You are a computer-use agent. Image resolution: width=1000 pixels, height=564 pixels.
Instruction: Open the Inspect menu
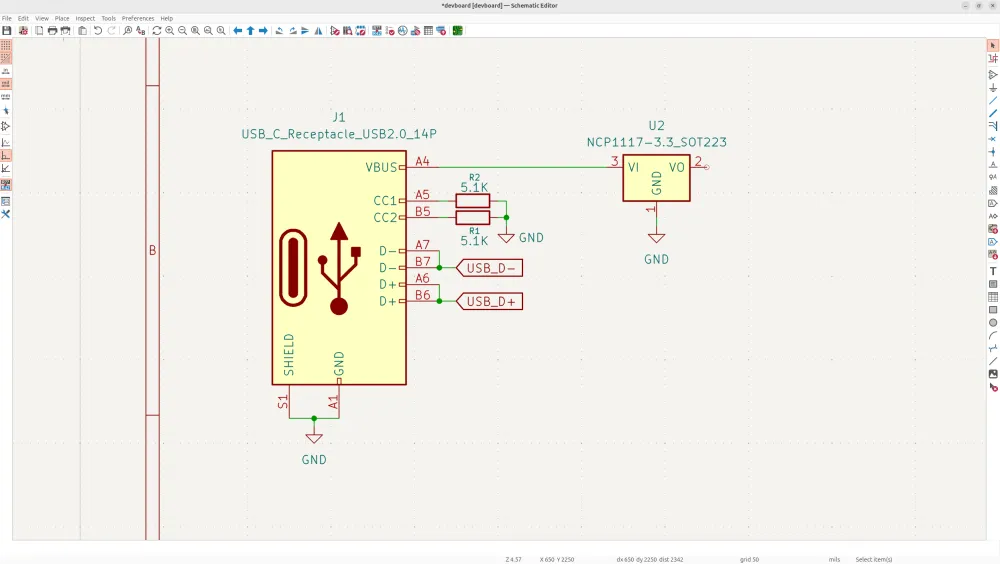point(85,18)
